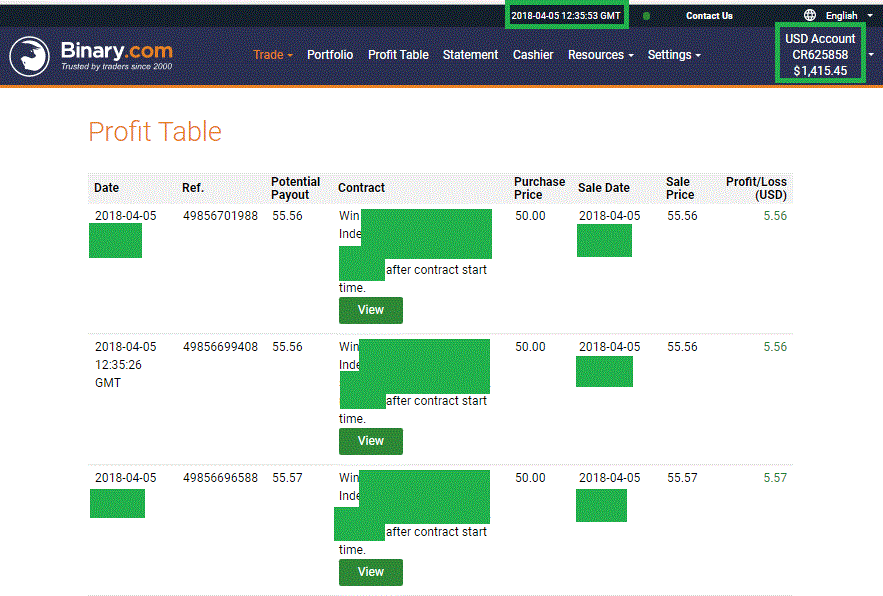Viewport: 883px width, 596px height.
Task: Click the Ref. column header
Action: [193, 188]
